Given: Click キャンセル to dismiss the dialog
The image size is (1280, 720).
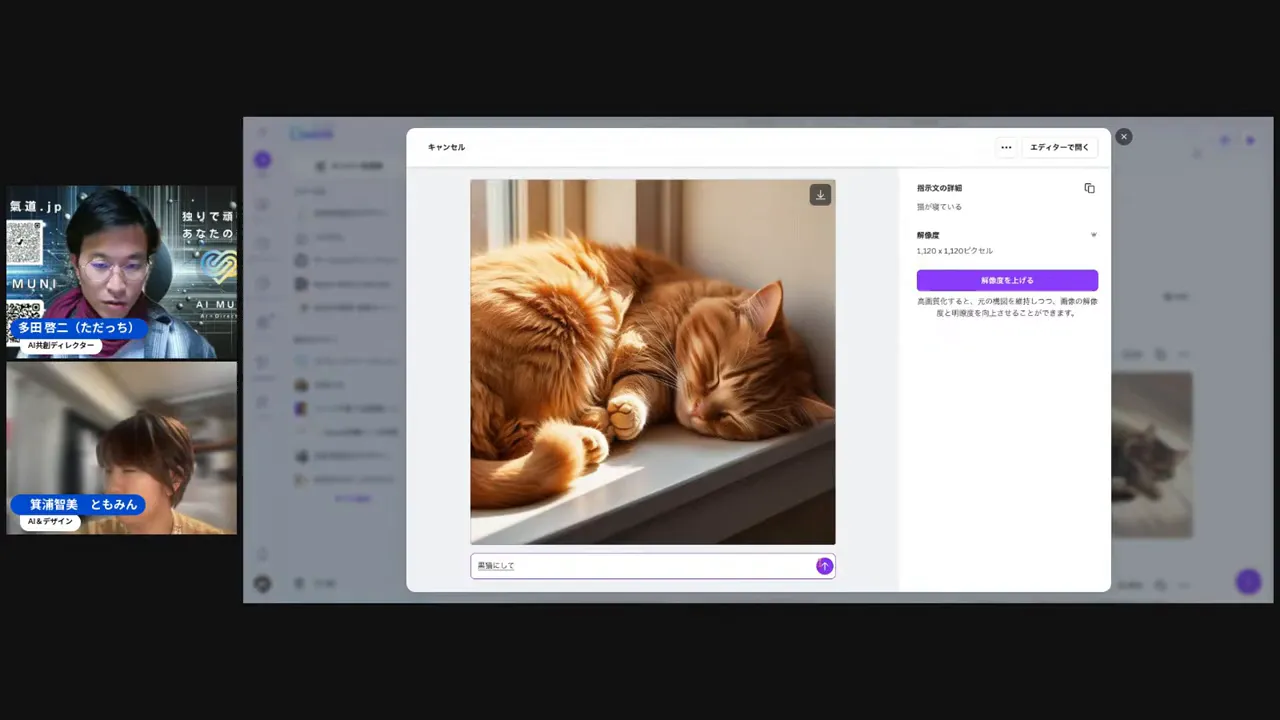Looking at the screenshot, I should (x=446, y=147).
